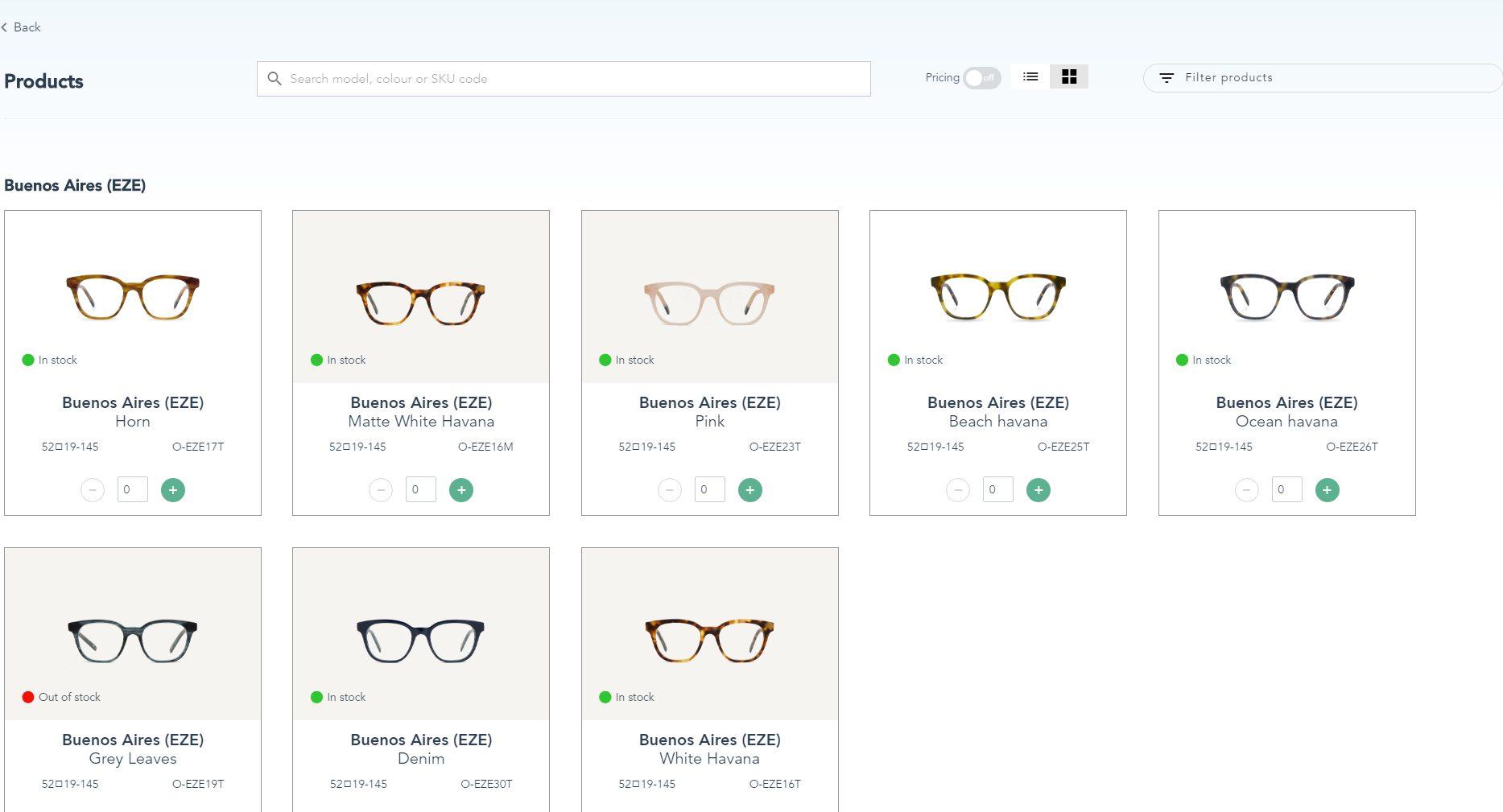Click SKU code O-EZE30T
1503x812 pixels.
tap(486, 784)
